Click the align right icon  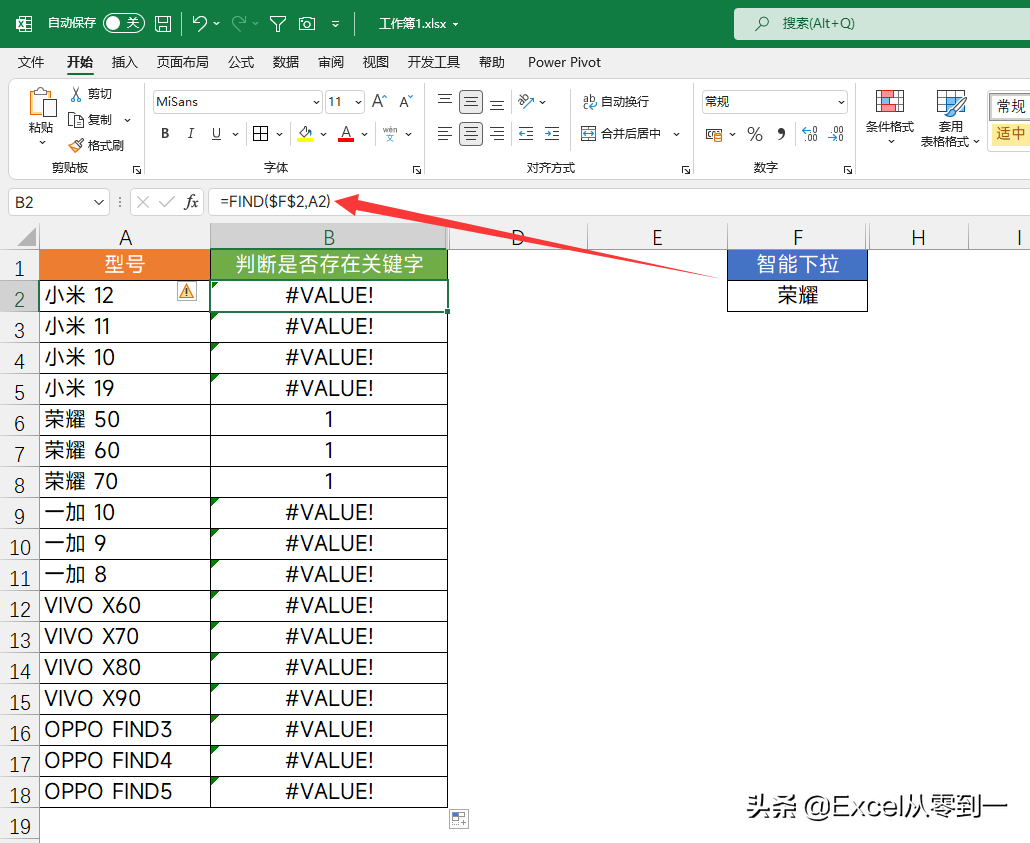pos(497,133)
